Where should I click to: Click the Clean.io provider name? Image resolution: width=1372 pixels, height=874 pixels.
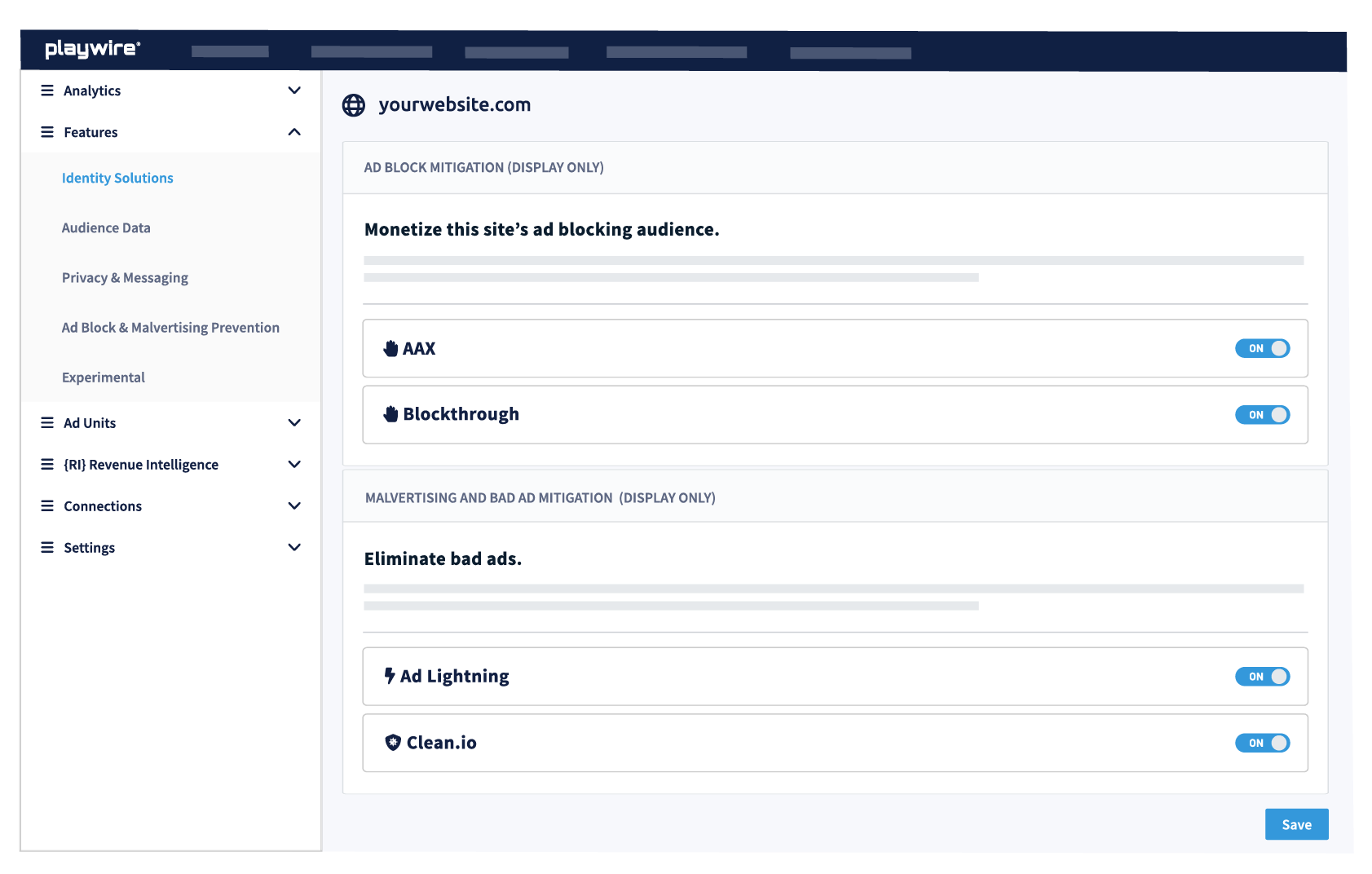pyautogui.click(x=441, y=742)
